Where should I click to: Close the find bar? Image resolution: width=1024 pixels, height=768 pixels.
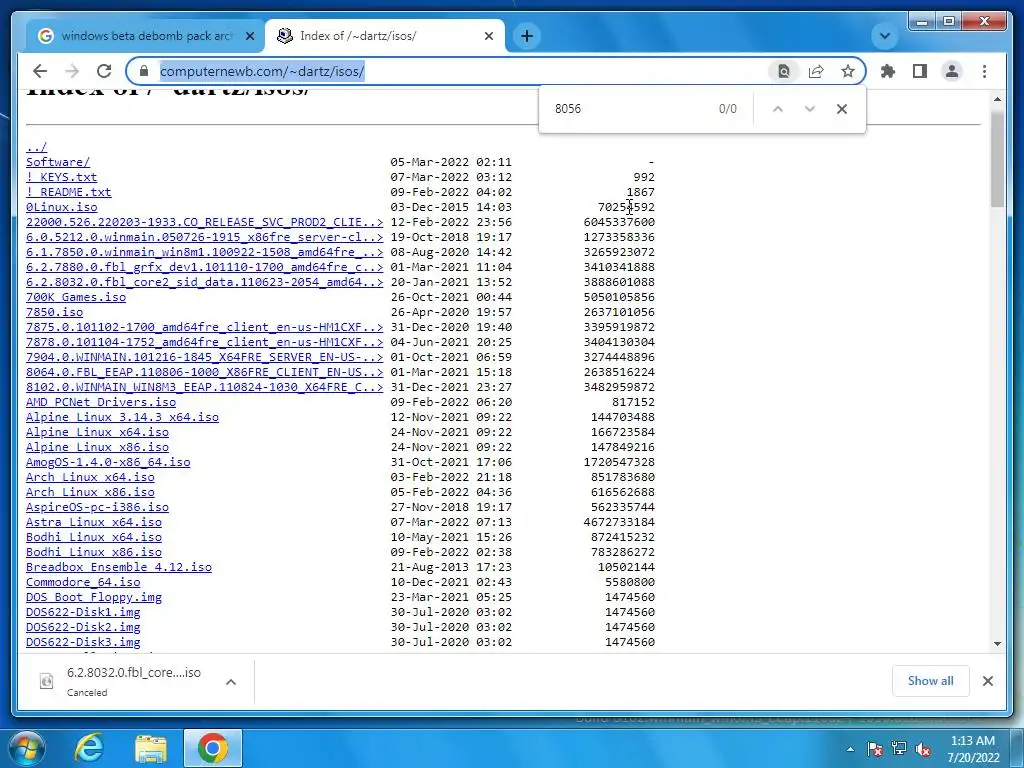pos(842,109)
